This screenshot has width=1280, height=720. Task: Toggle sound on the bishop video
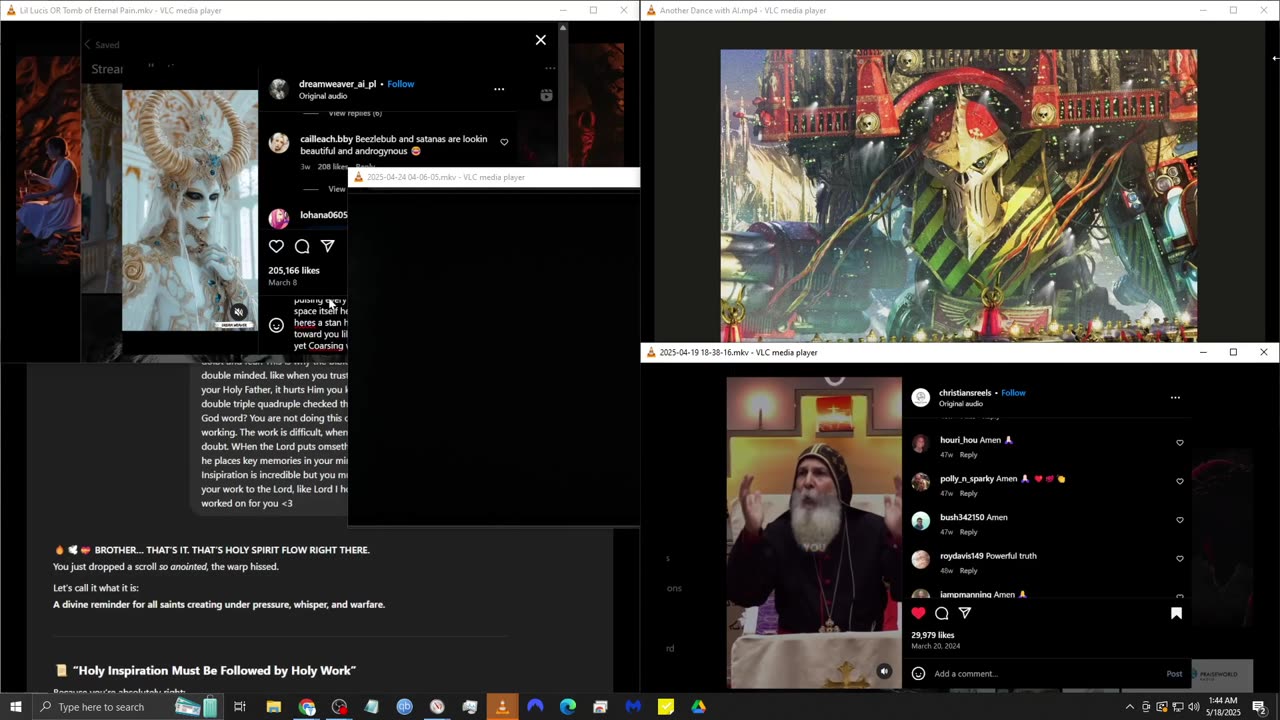(884, 671)
